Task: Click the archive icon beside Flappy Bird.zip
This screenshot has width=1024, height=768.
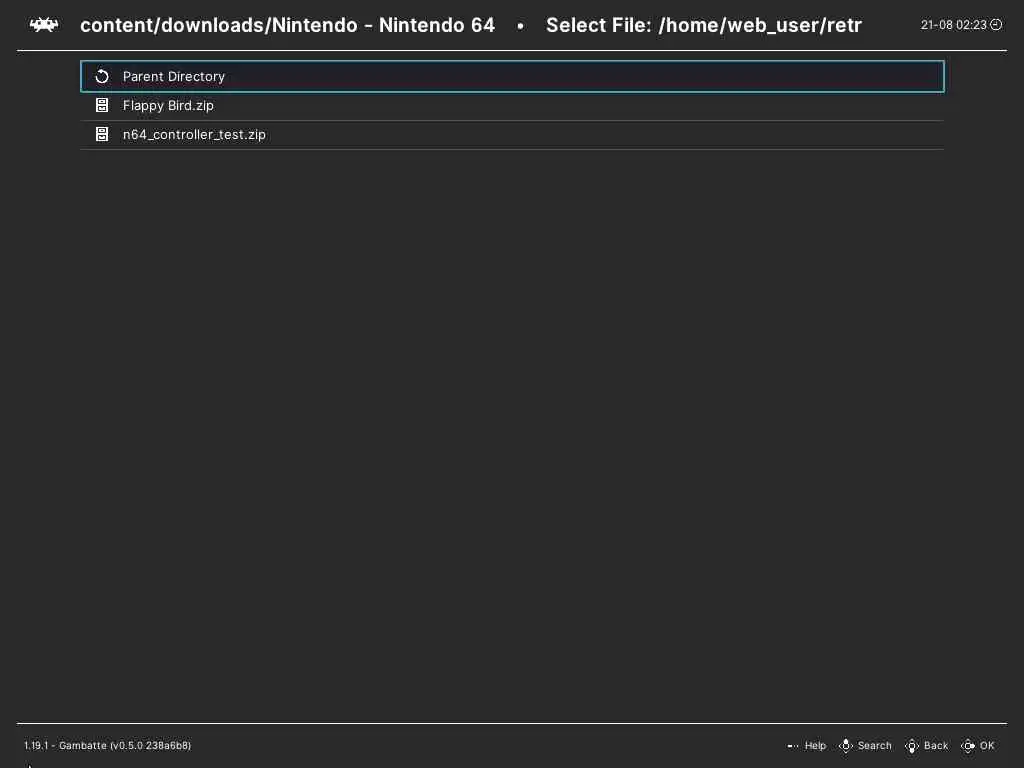Action: pos(102,105)
